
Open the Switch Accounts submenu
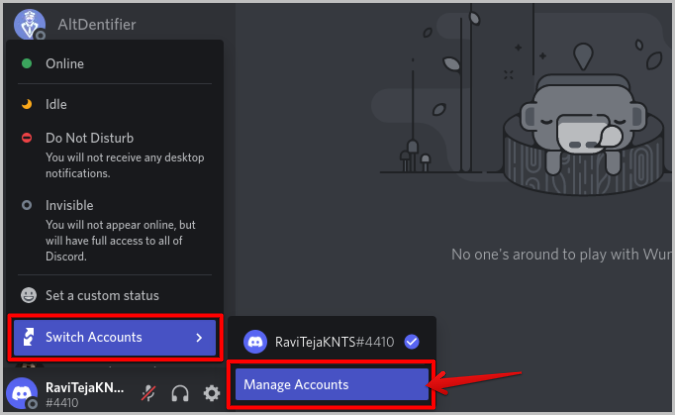tap(115, 338)
